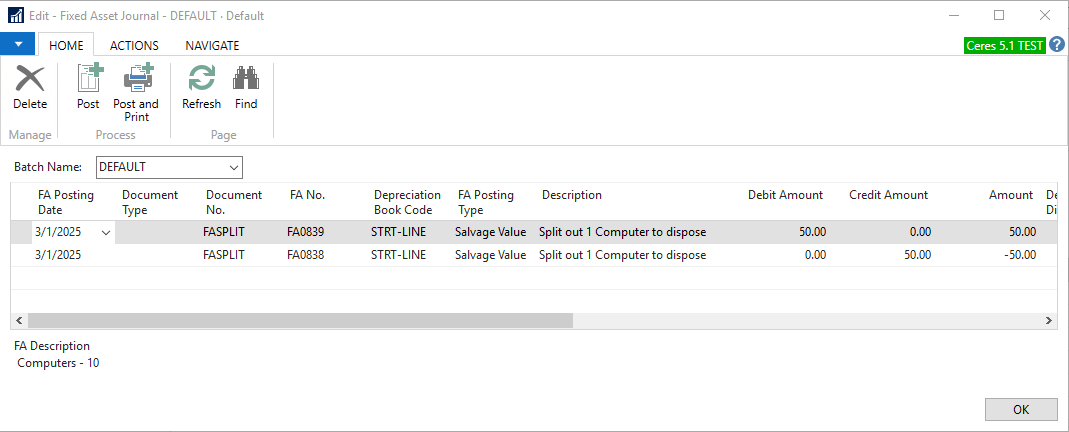Open the FA Posting Date dropdown arrow
This screenshot has width=1069, height=432.
coord(106,232)
